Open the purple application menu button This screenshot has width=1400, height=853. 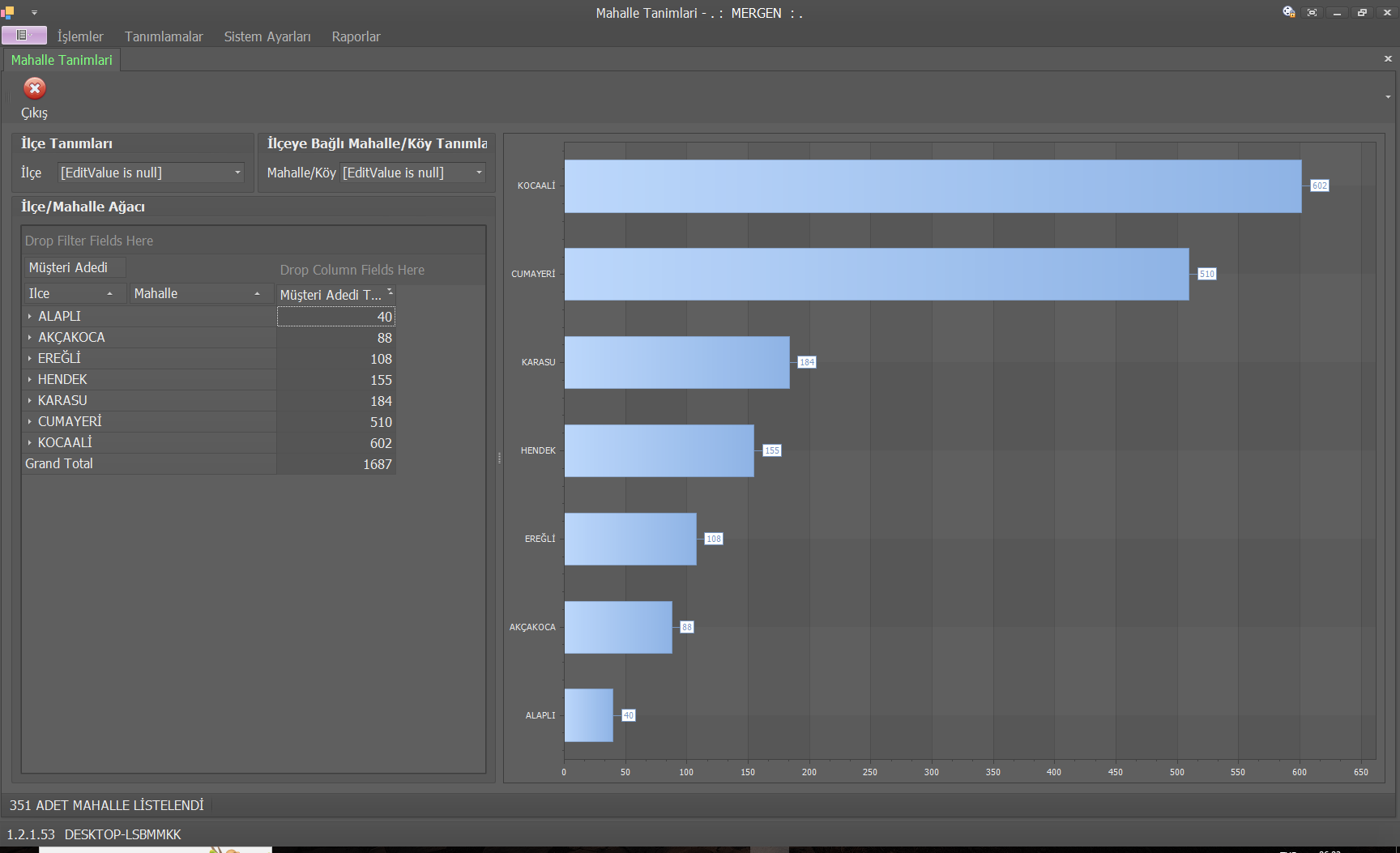[x=23, y=36]
